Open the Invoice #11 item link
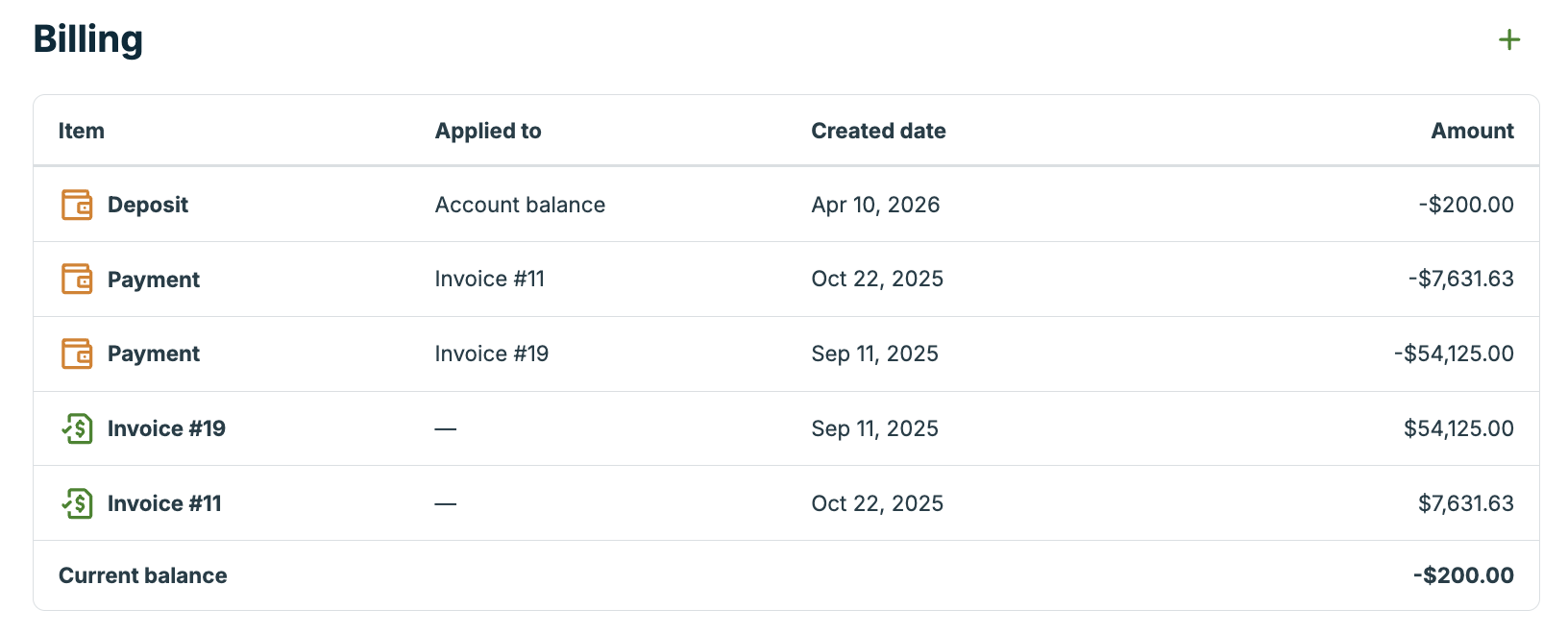 pyautogui.click(x=164, y=503)
